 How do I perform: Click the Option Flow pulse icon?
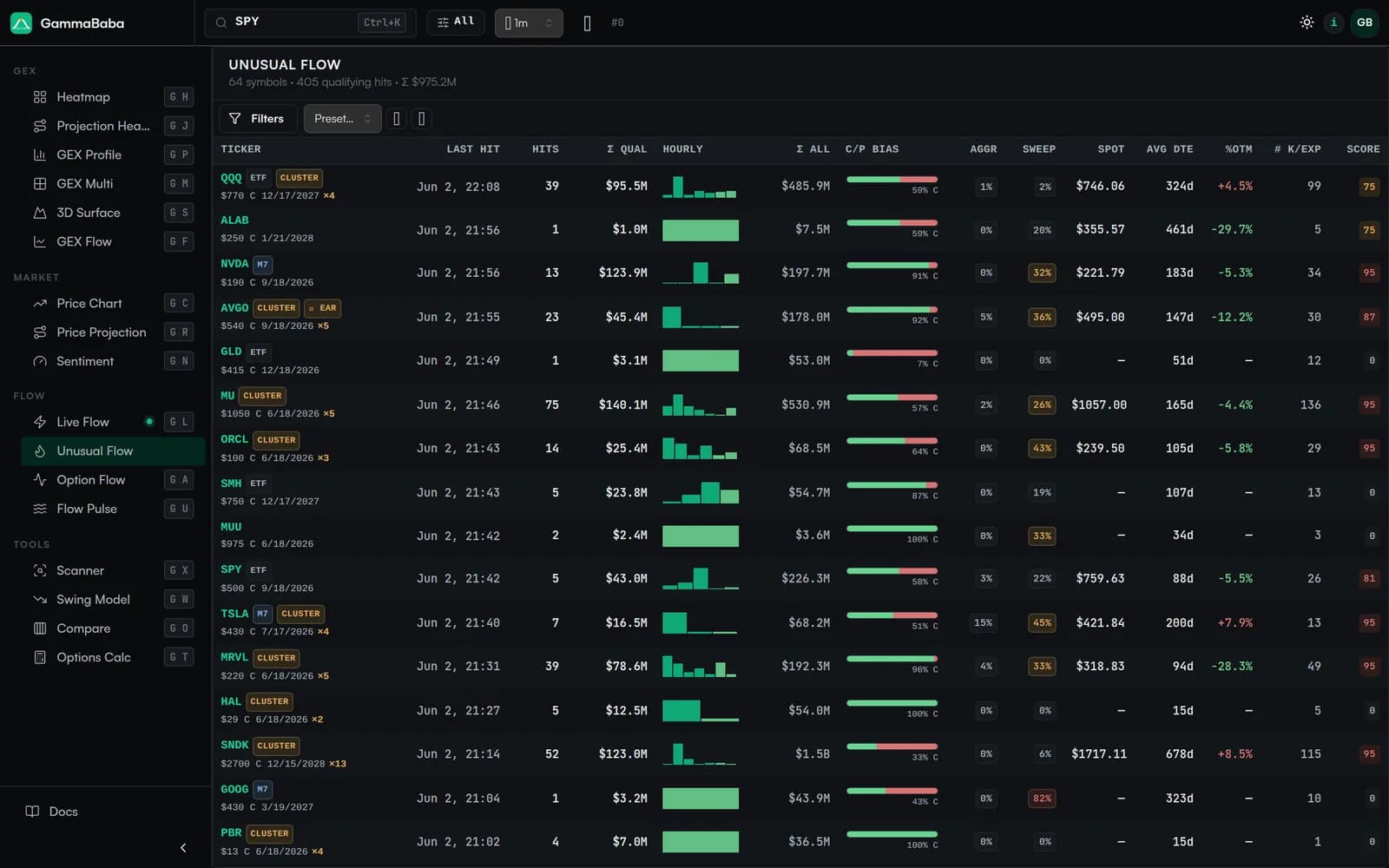[x=40, y=480]
